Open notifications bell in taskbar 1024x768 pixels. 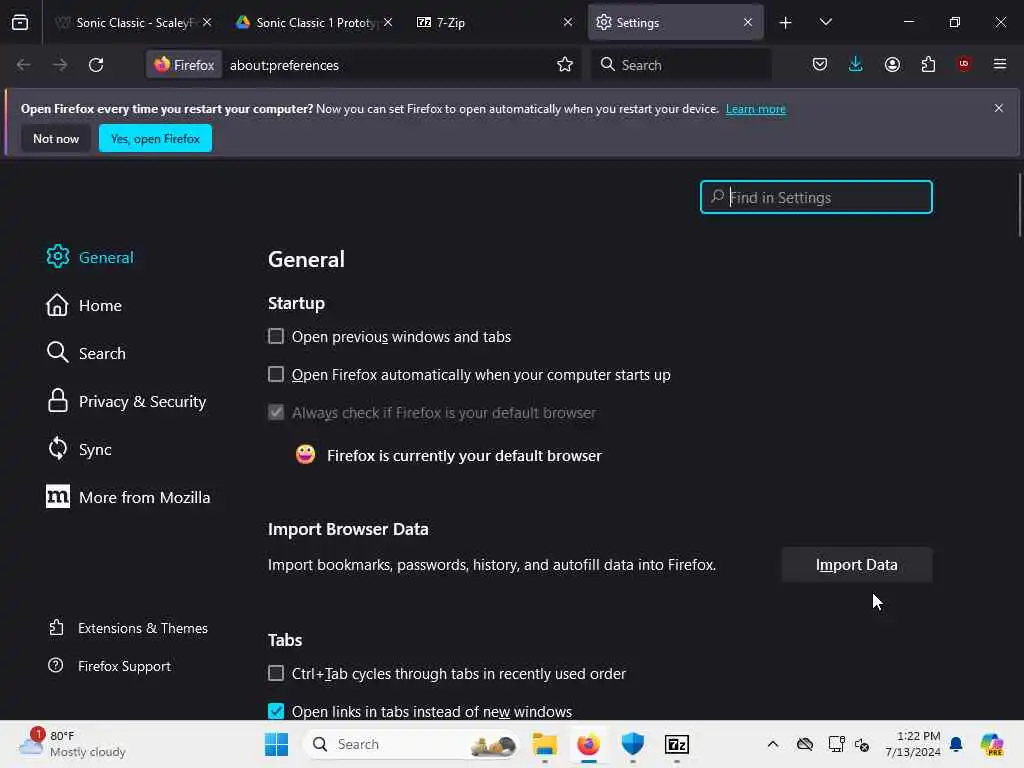click(x=956, y=744)
